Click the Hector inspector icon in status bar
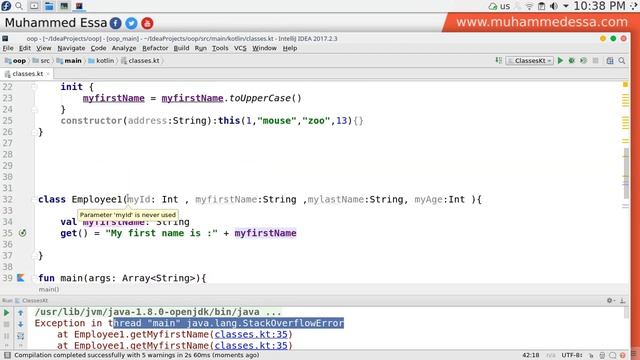The width and height of the screenshot is (640, 360). tap(602, 356)
